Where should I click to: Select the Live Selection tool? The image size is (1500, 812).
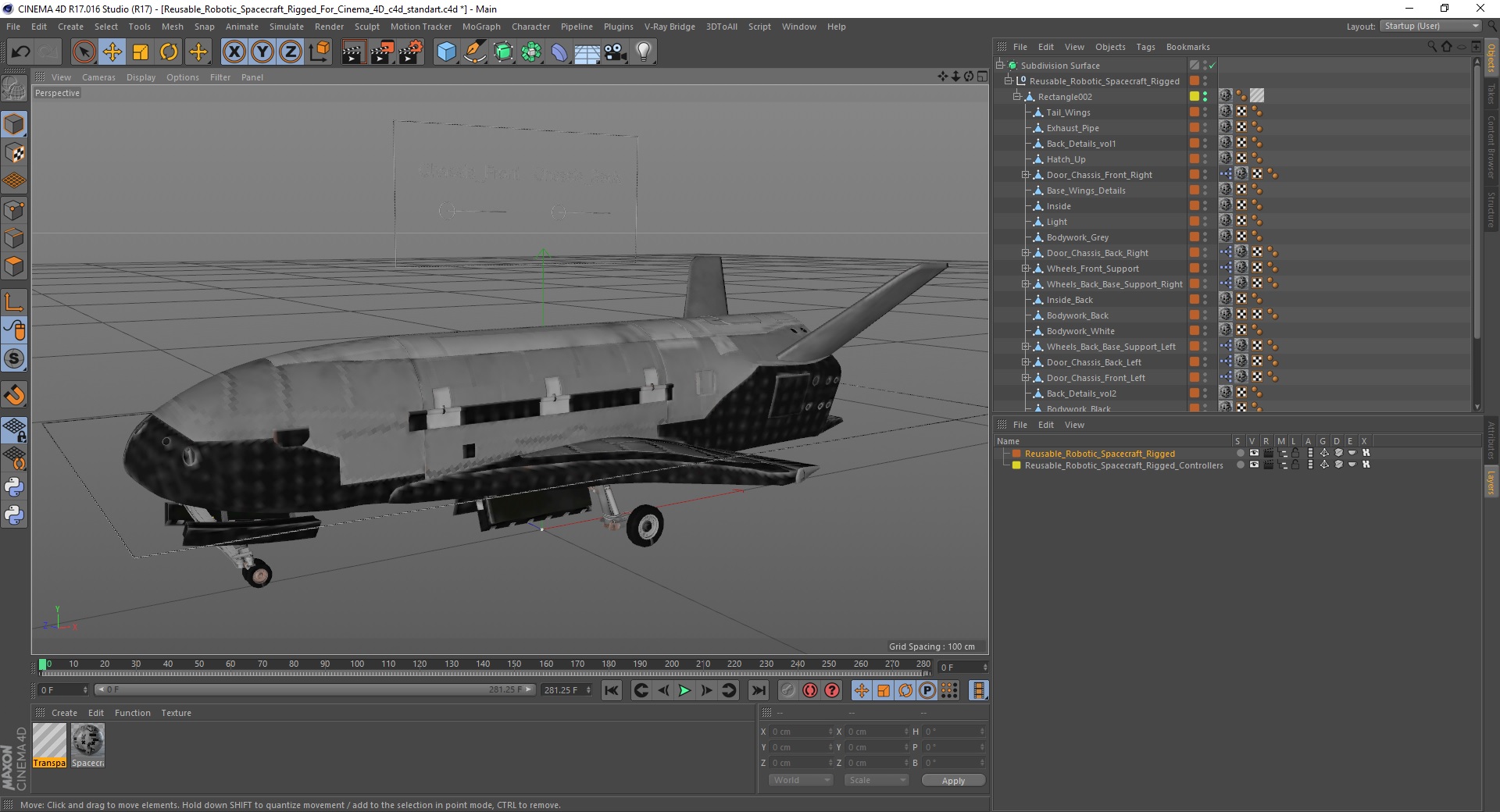coord(84,52)
